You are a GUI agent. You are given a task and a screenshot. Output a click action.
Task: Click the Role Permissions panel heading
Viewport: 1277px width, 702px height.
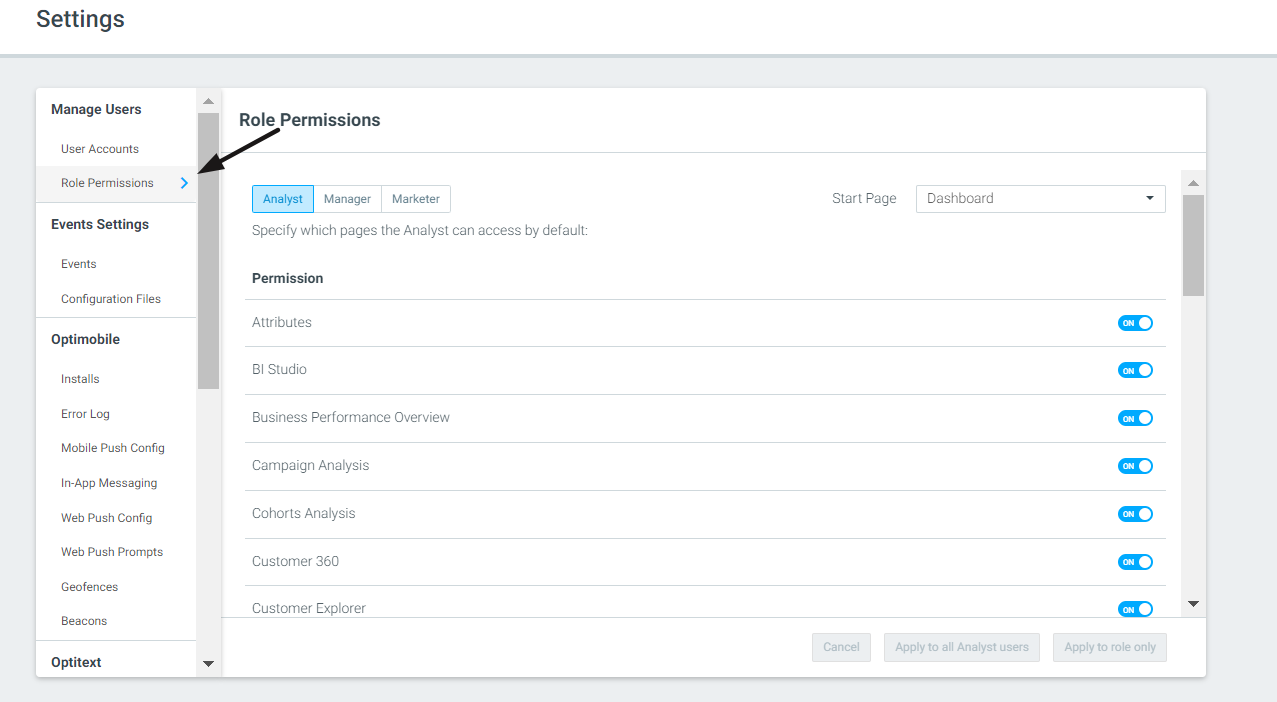coord(310,120)
